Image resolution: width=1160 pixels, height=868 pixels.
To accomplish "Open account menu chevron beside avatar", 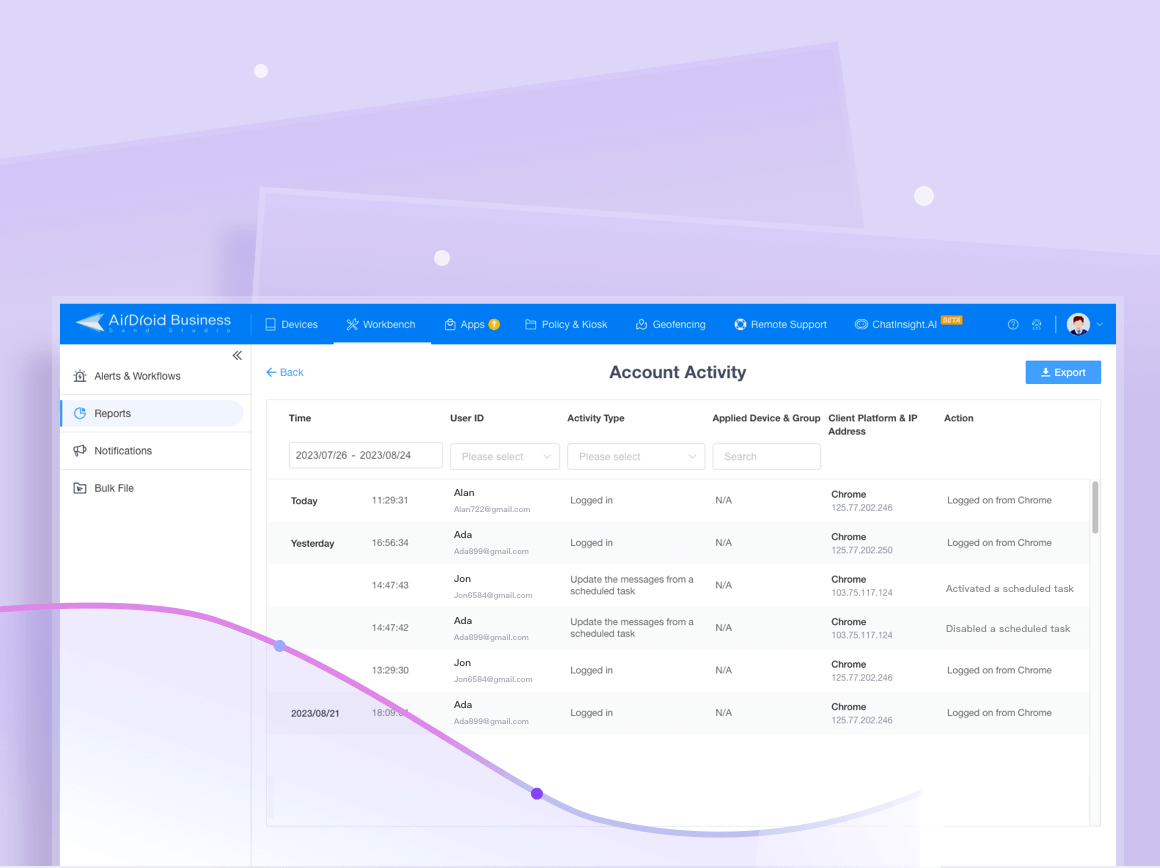I will pyautogui.click(x=1100, y=325).
